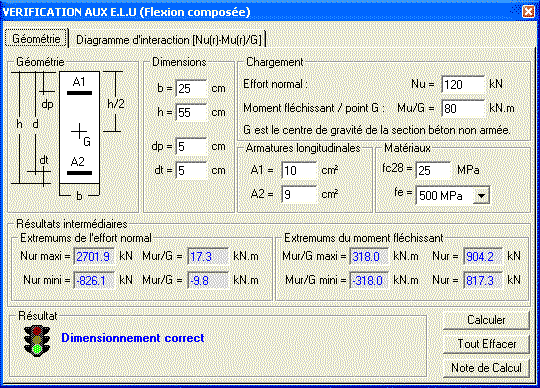The image size is (540, 388).
Task: Click the cross-section geometry diagram
Action: point(67,135)
